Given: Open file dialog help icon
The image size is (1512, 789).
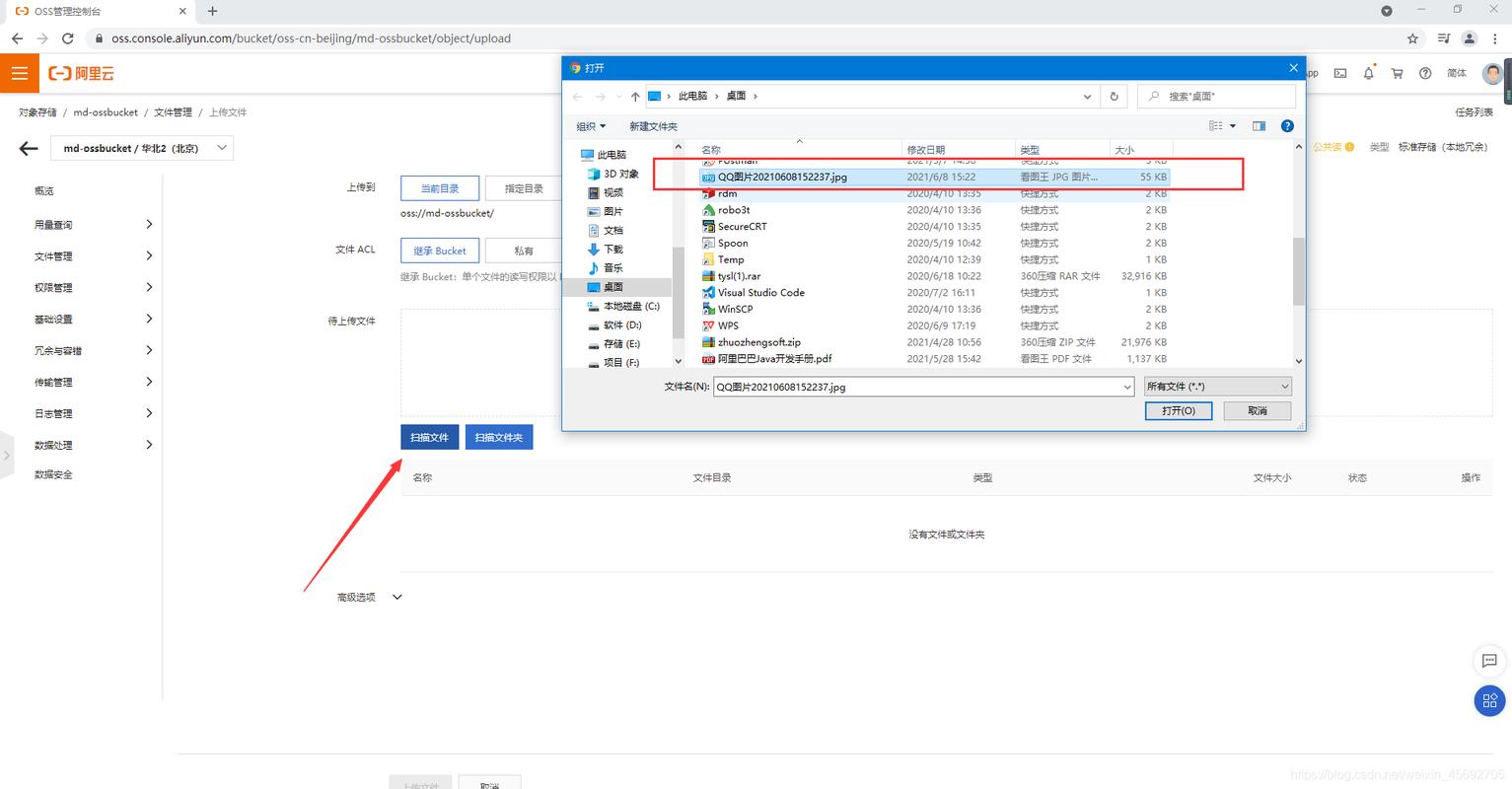Looking at the screenshot, I should [x=1287, y=126].
